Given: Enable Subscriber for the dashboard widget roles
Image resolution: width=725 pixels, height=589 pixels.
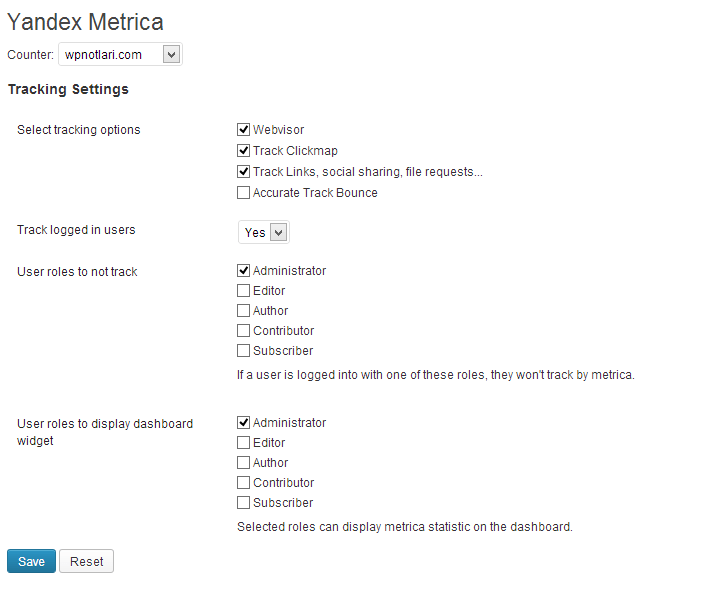Looking at the screenshot, I should [243, 503].
